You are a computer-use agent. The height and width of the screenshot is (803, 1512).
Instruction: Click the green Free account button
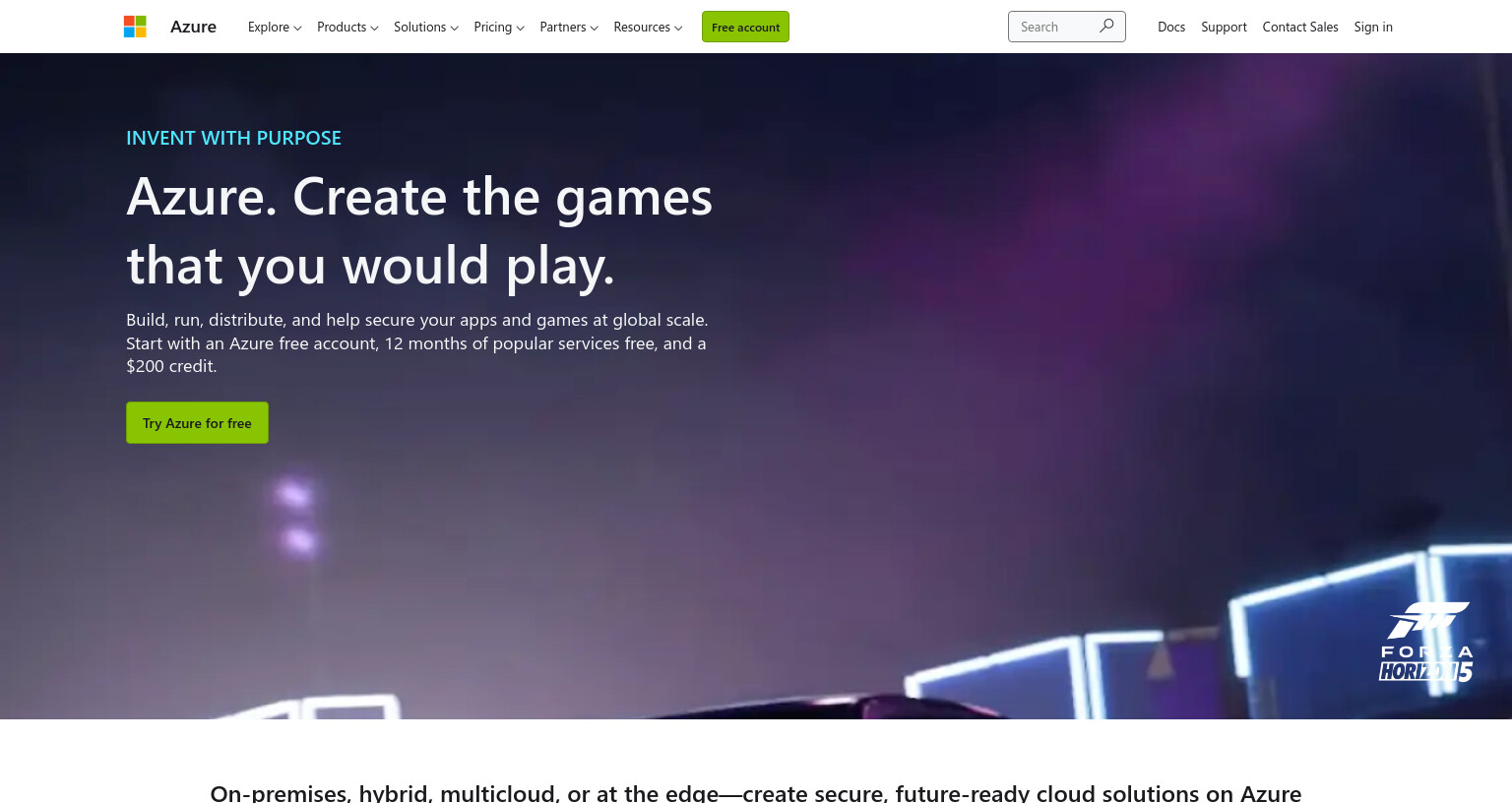point(745,27)
